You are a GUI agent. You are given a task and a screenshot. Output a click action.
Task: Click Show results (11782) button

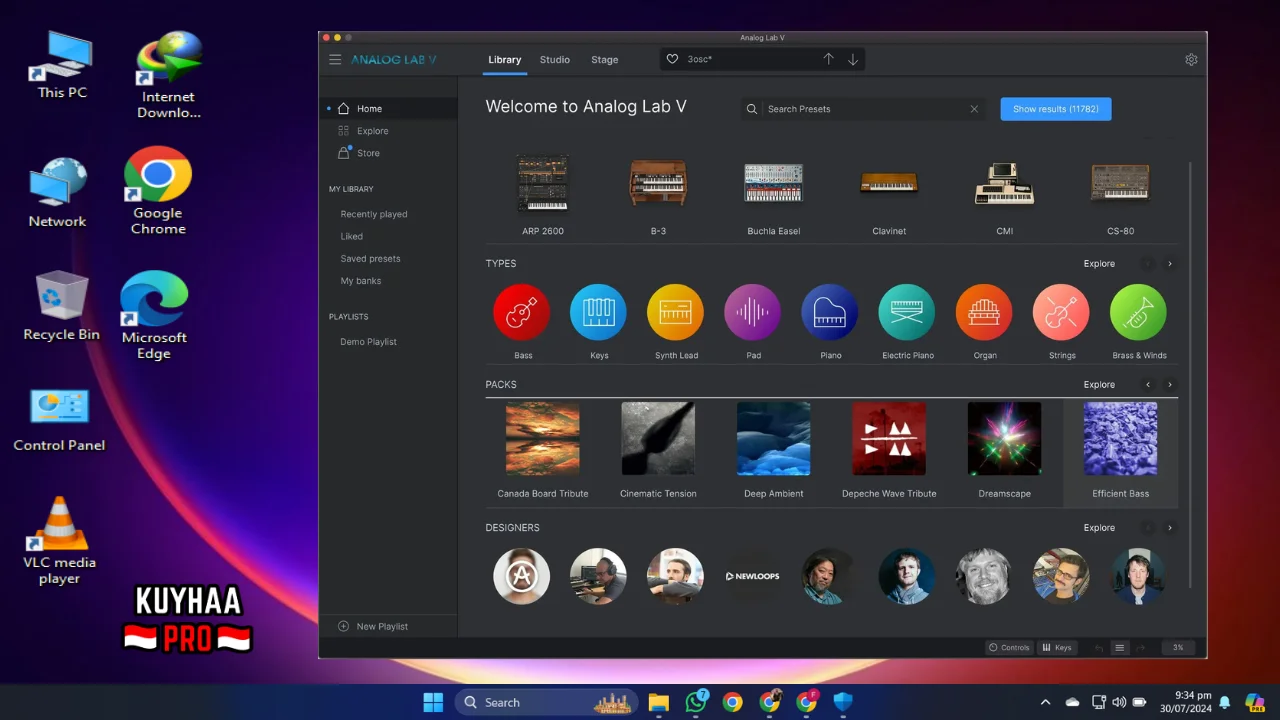click(x=1056, y=109)
